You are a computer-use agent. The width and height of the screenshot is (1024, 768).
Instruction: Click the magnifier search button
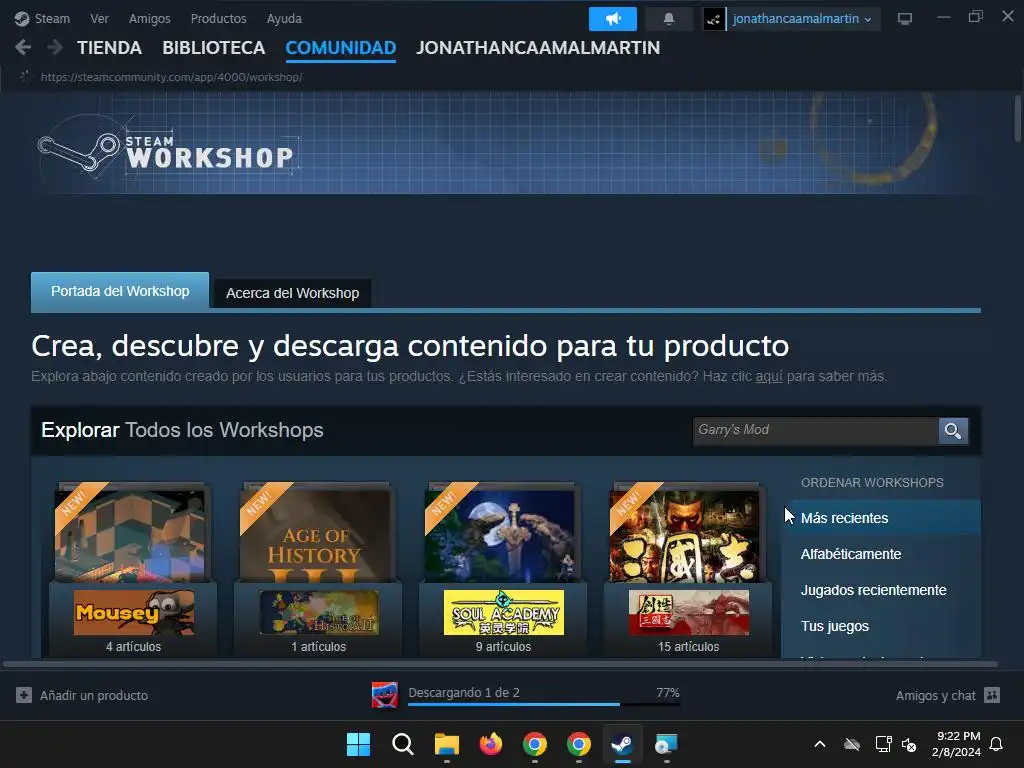tap(953, 430)
